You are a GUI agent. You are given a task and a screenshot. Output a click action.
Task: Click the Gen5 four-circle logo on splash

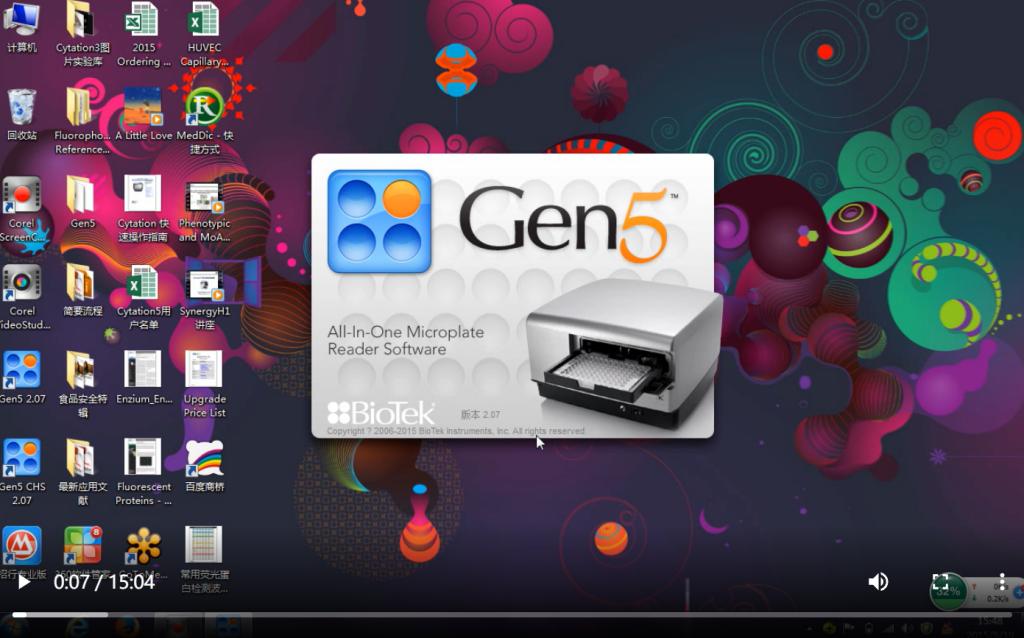click(379, 221)
